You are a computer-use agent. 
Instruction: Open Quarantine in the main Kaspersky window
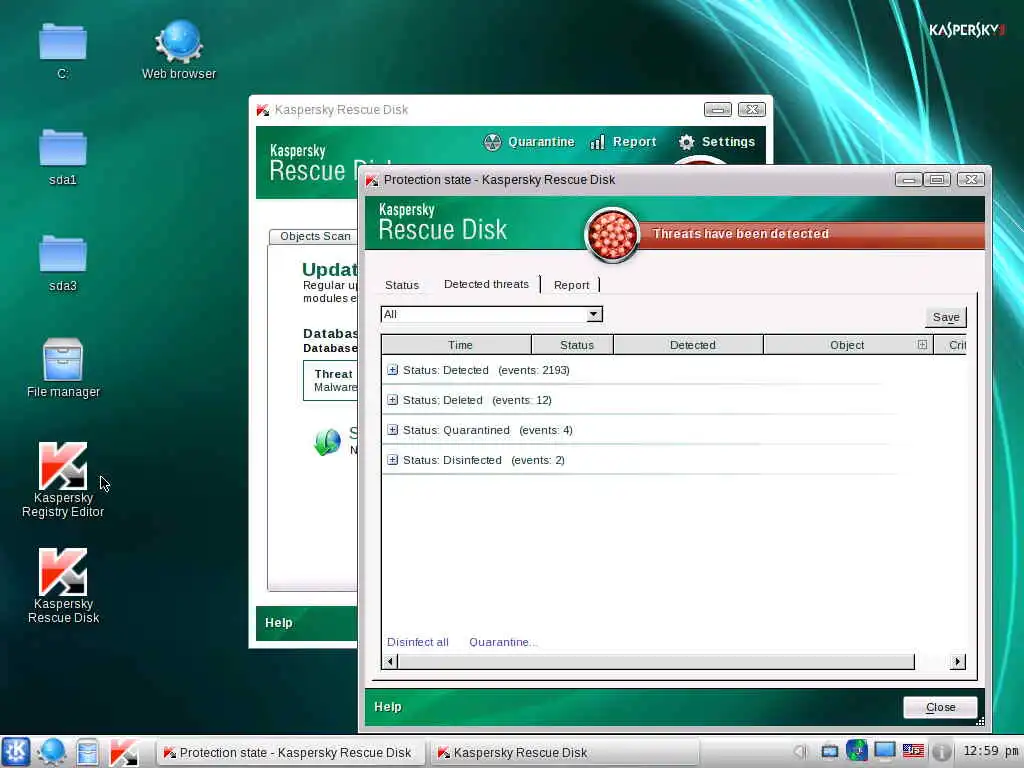[x=529, y=142]
